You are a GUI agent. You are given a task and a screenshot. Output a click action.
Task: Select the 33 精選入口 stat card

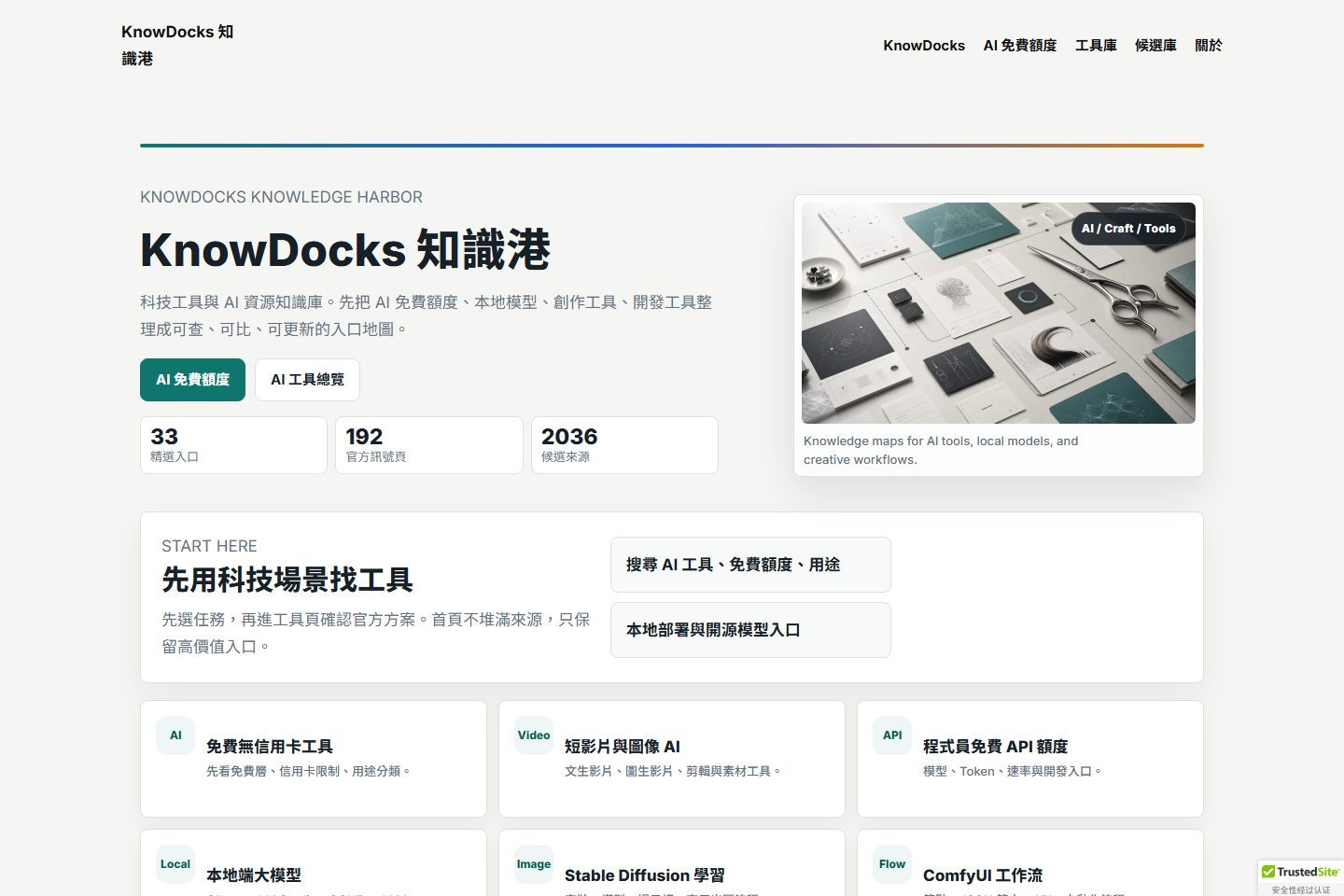(233, 445)
